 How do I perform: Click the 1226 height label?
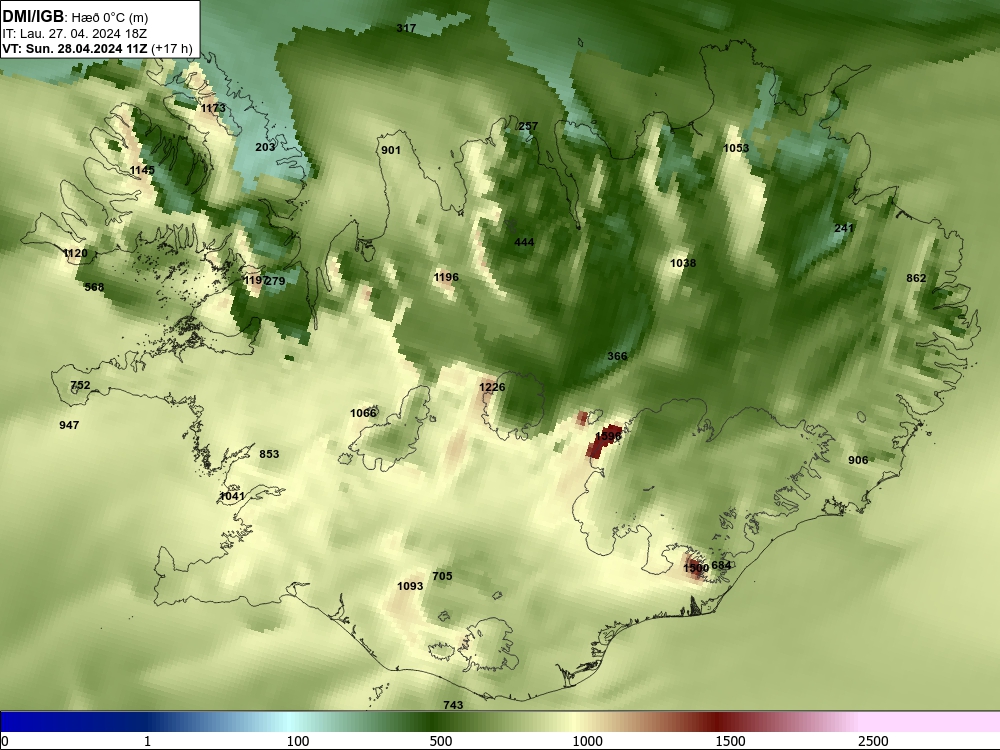[492, 388]
